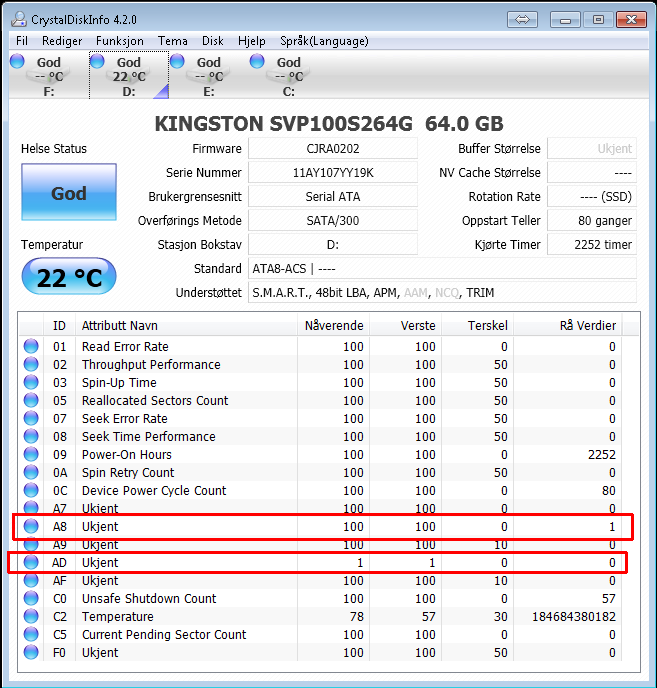Click the Attributt Navn column header

click(x=187, y=326)
